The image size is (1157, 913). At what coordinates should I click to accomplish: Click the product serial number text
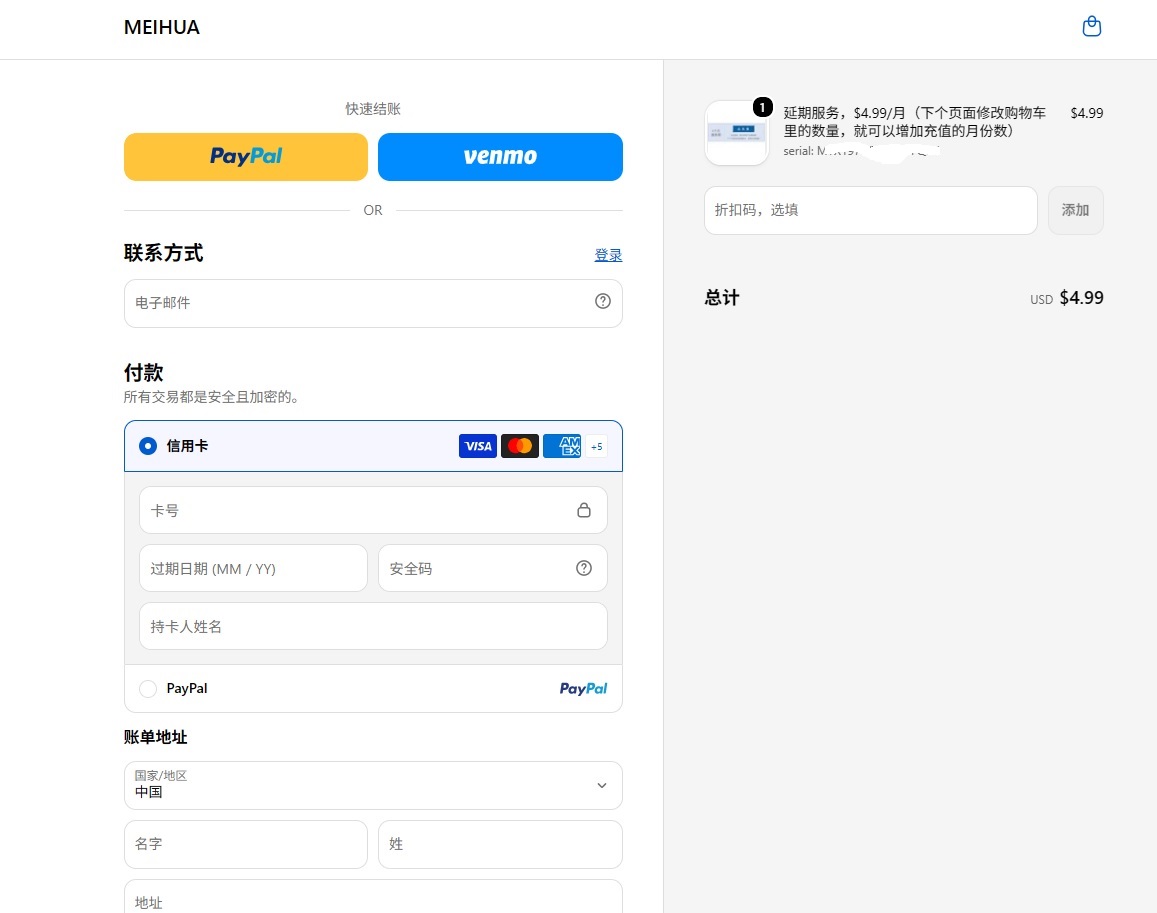pos(860,151)
